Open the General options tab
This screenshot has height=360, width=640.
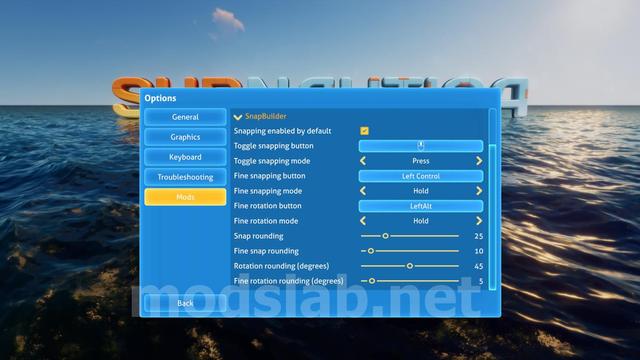coord(185,117)
